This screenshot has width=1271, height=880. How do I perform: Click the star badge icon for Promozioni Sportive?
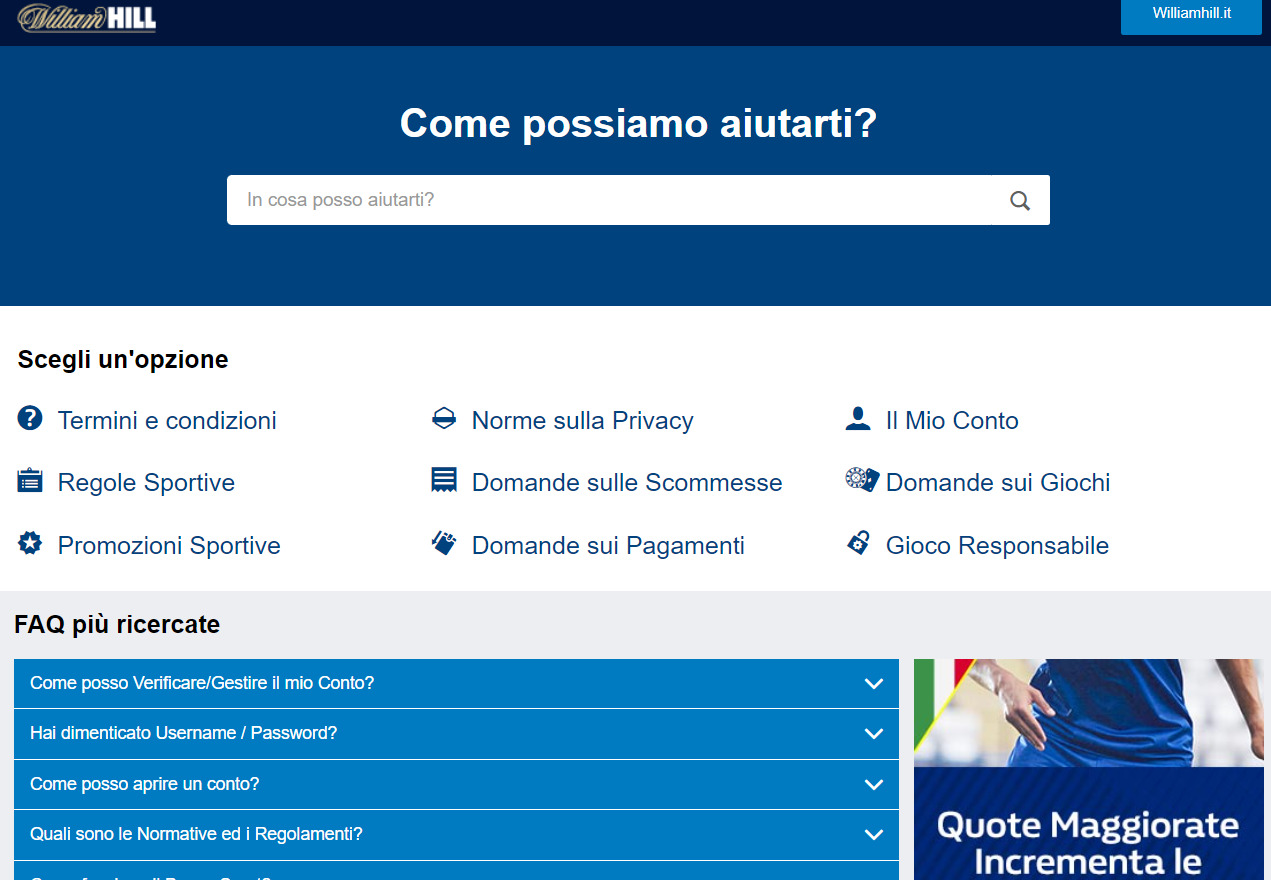pos(30,544)
